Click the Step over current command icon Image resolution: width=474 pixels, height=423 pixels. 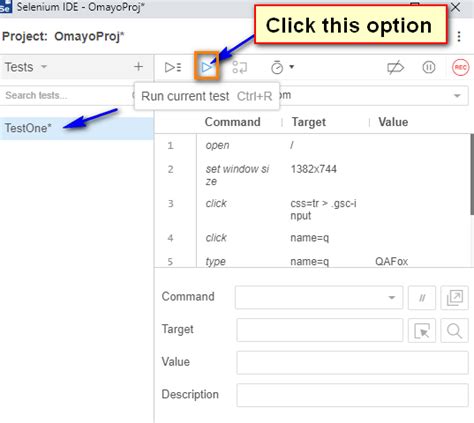240,67
